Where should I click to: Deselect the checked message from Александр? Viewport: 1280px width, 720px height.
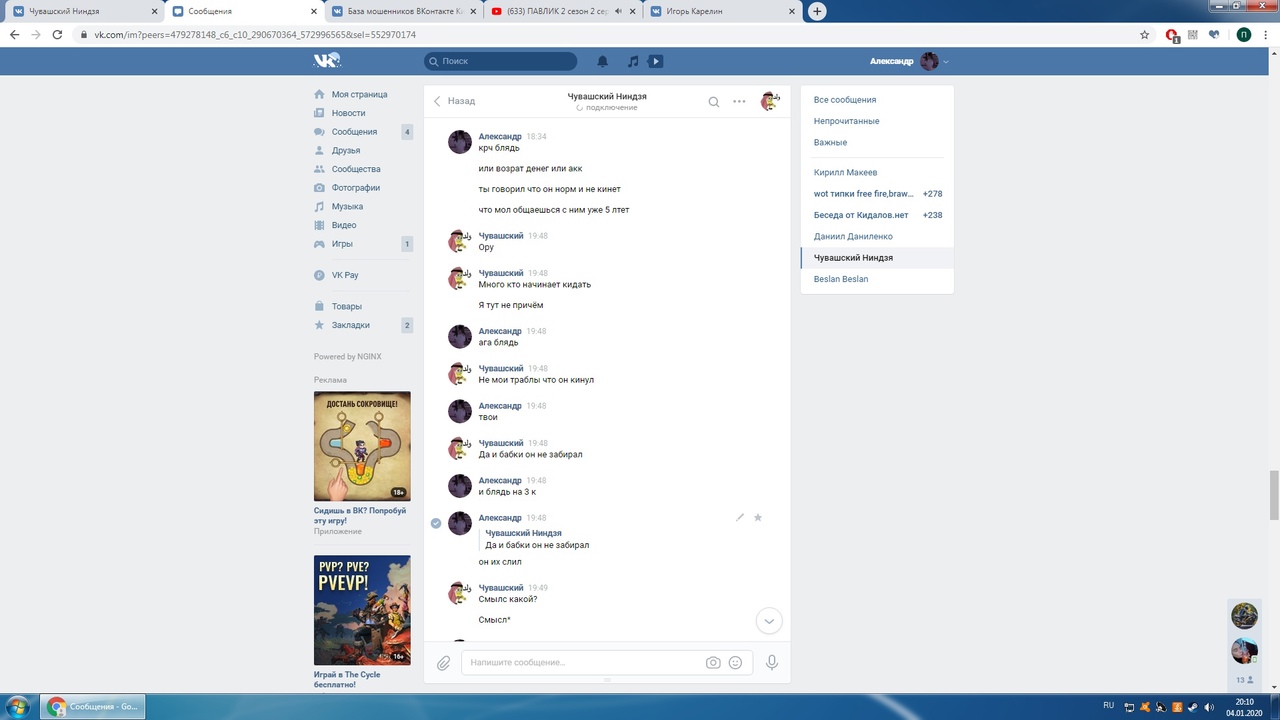click(436, 523)
